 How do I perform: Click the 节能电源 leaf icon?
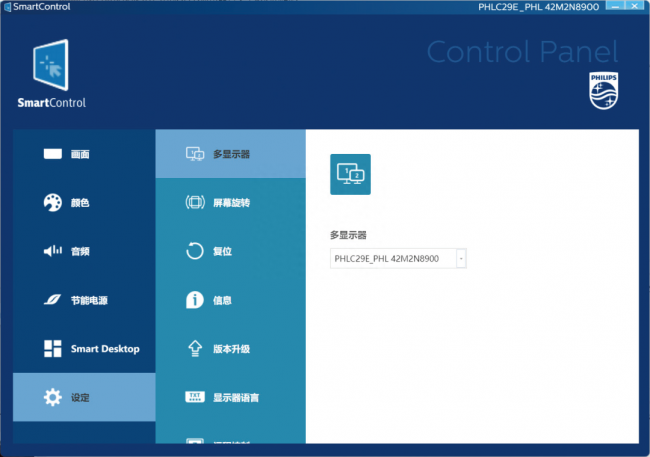(53, 299)
